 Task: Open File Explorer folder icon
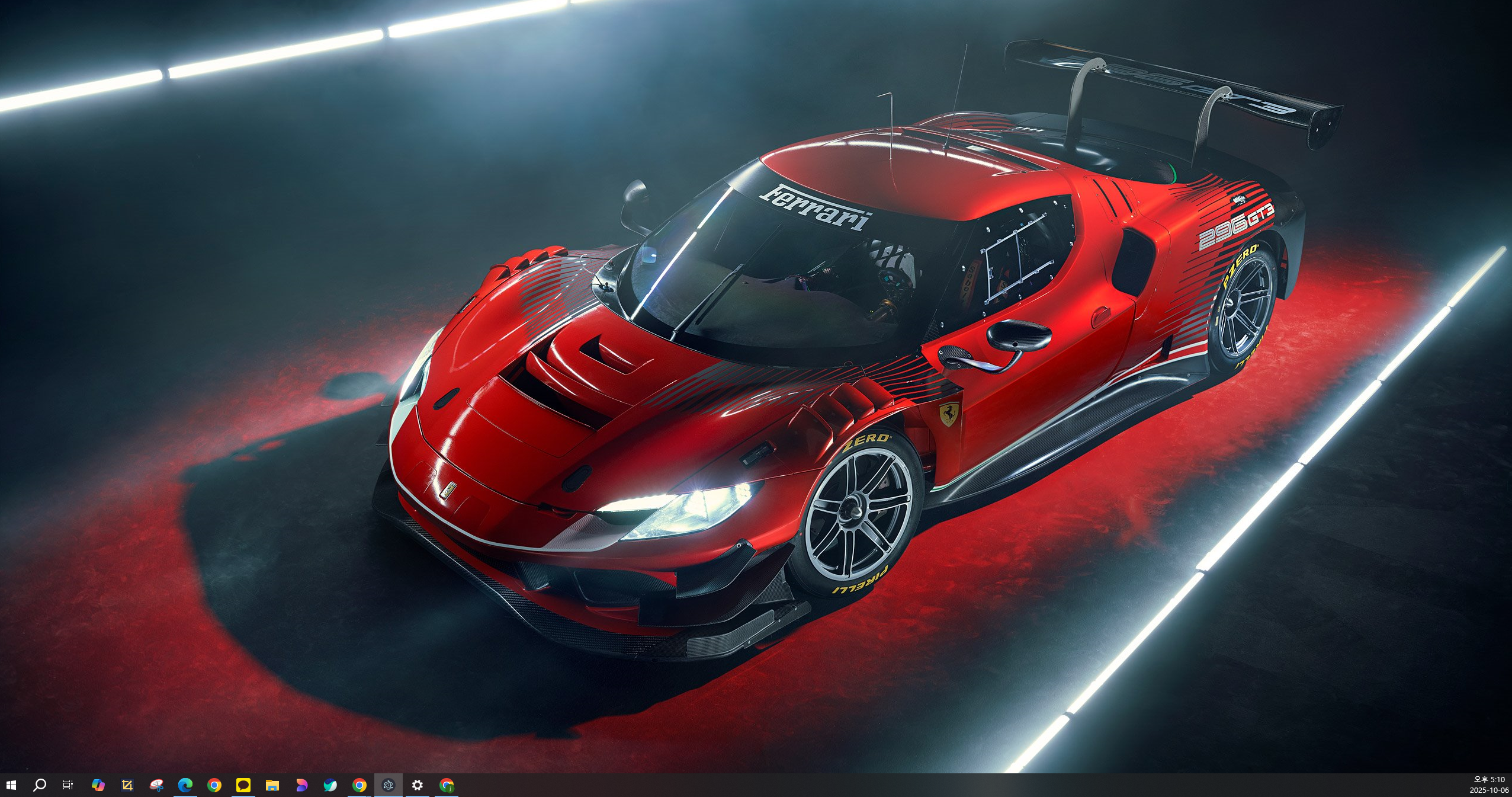point(272,785)
